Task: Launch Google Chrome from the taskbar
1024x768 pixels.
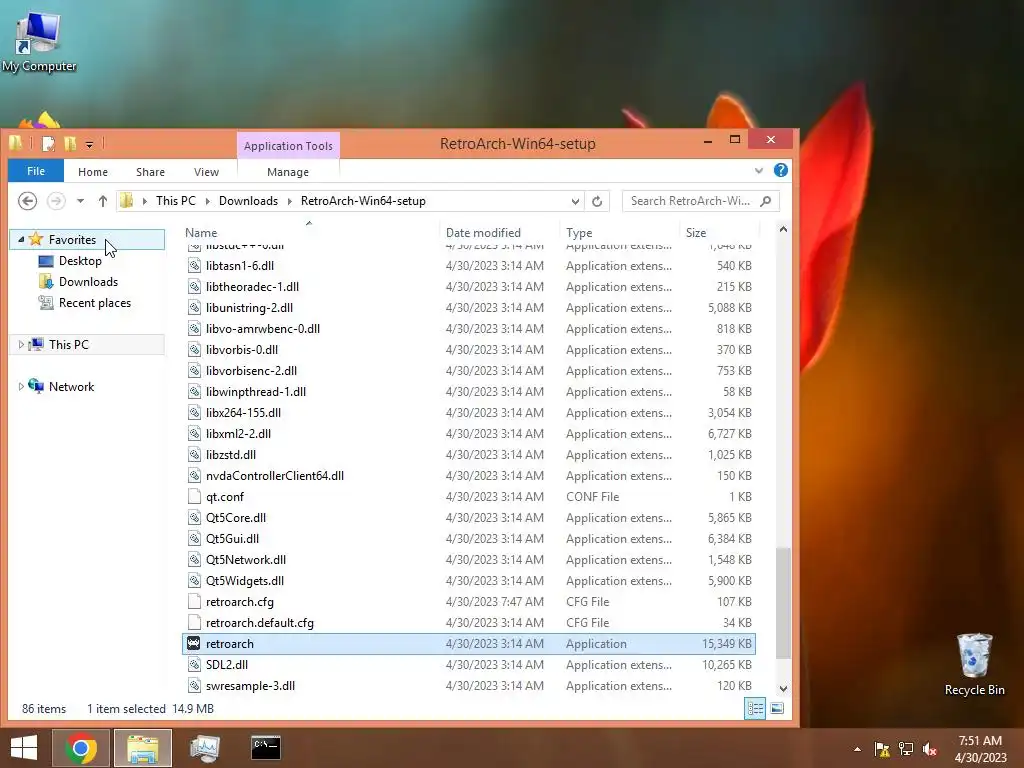Action: pos(81,748)
